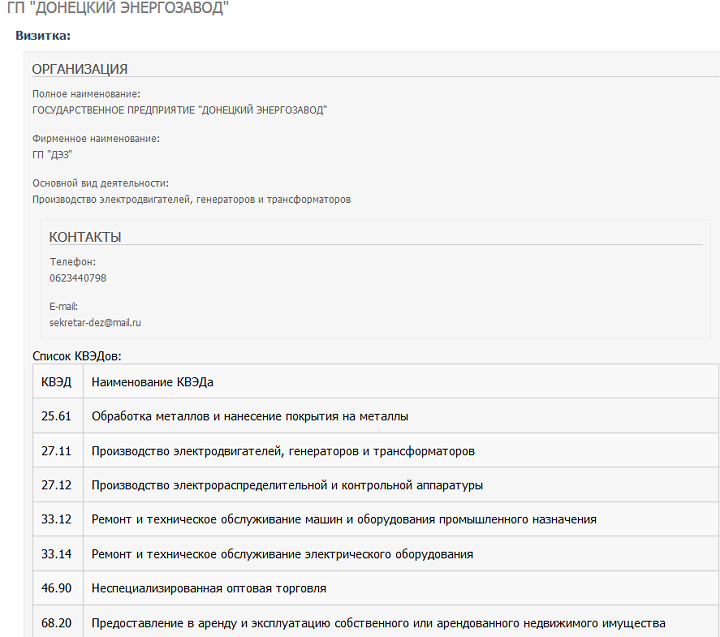This screenshot has width=720, height=637.
Task: Click the trade name ГП "ДЭЗ"
Action: 52,155
